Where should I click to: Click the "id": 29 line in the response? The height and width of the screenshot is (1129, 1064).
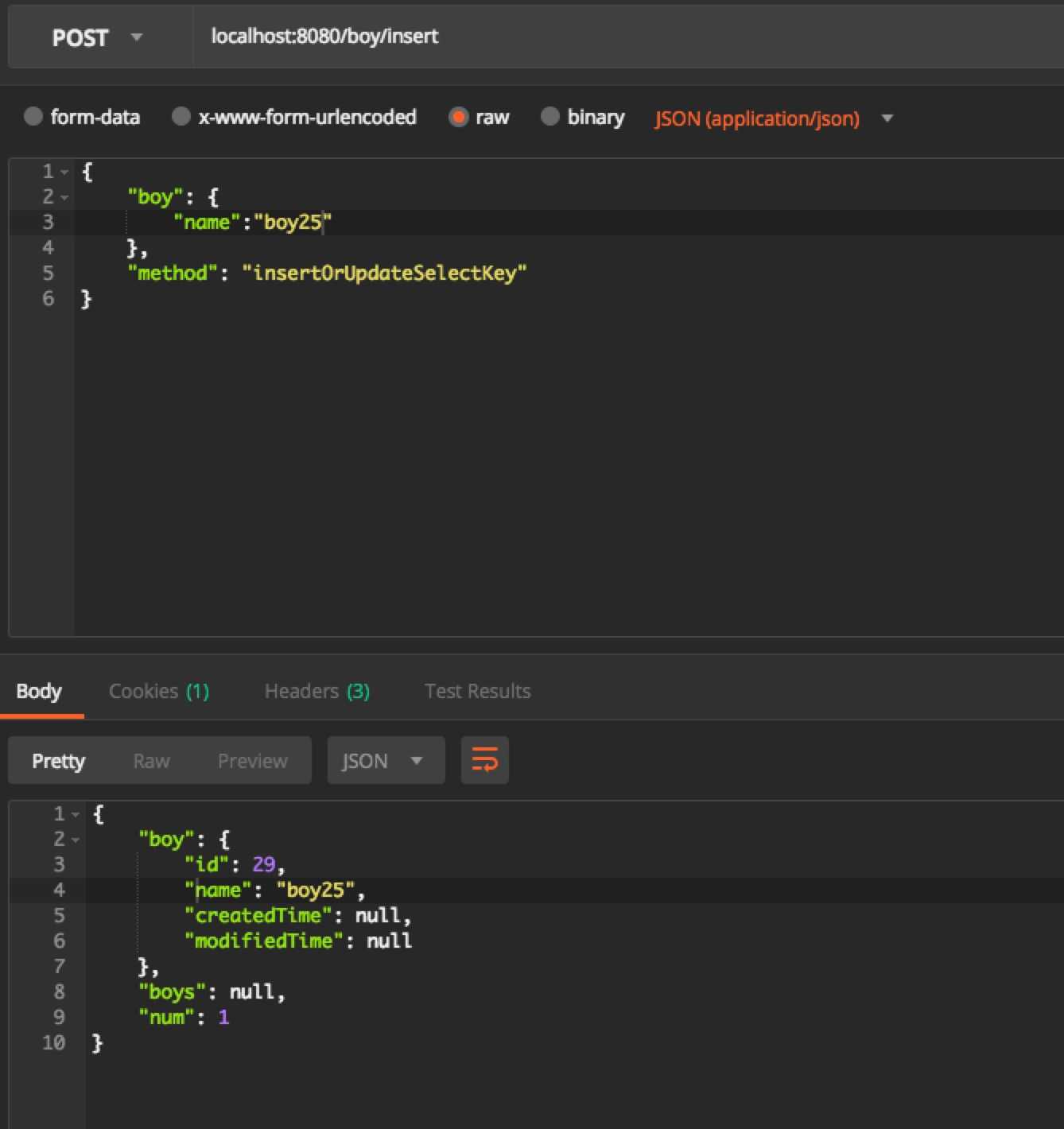coord(235,864)
